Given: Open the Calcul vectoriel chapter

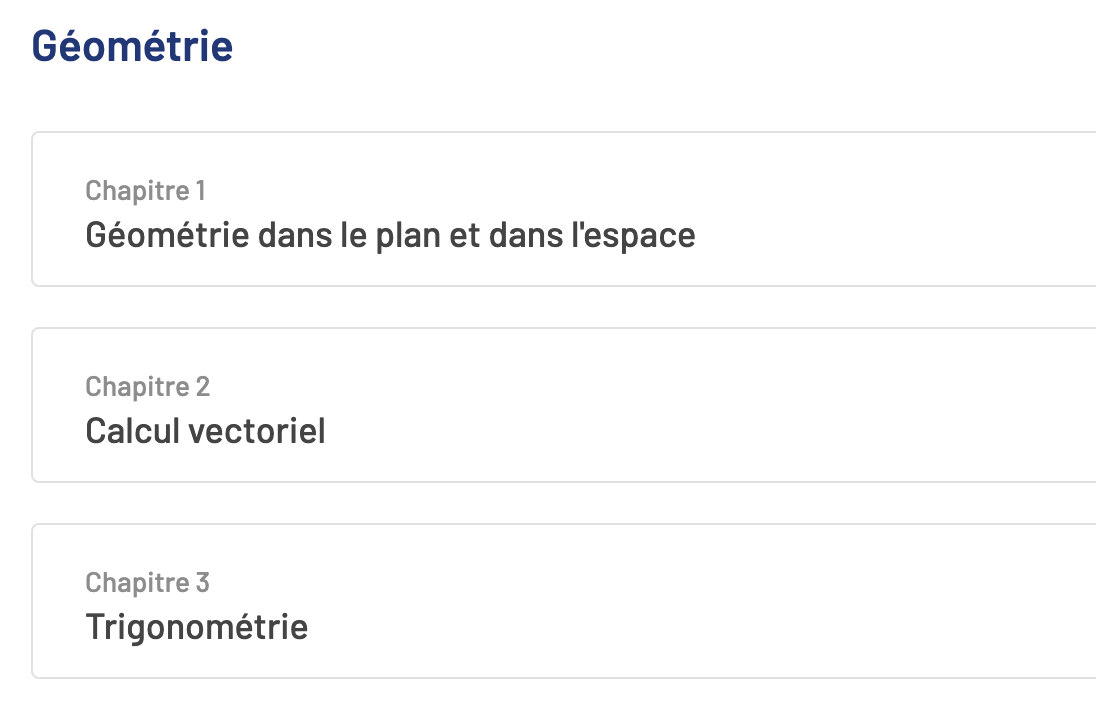Looking at the screenshot, I should 205,432.
